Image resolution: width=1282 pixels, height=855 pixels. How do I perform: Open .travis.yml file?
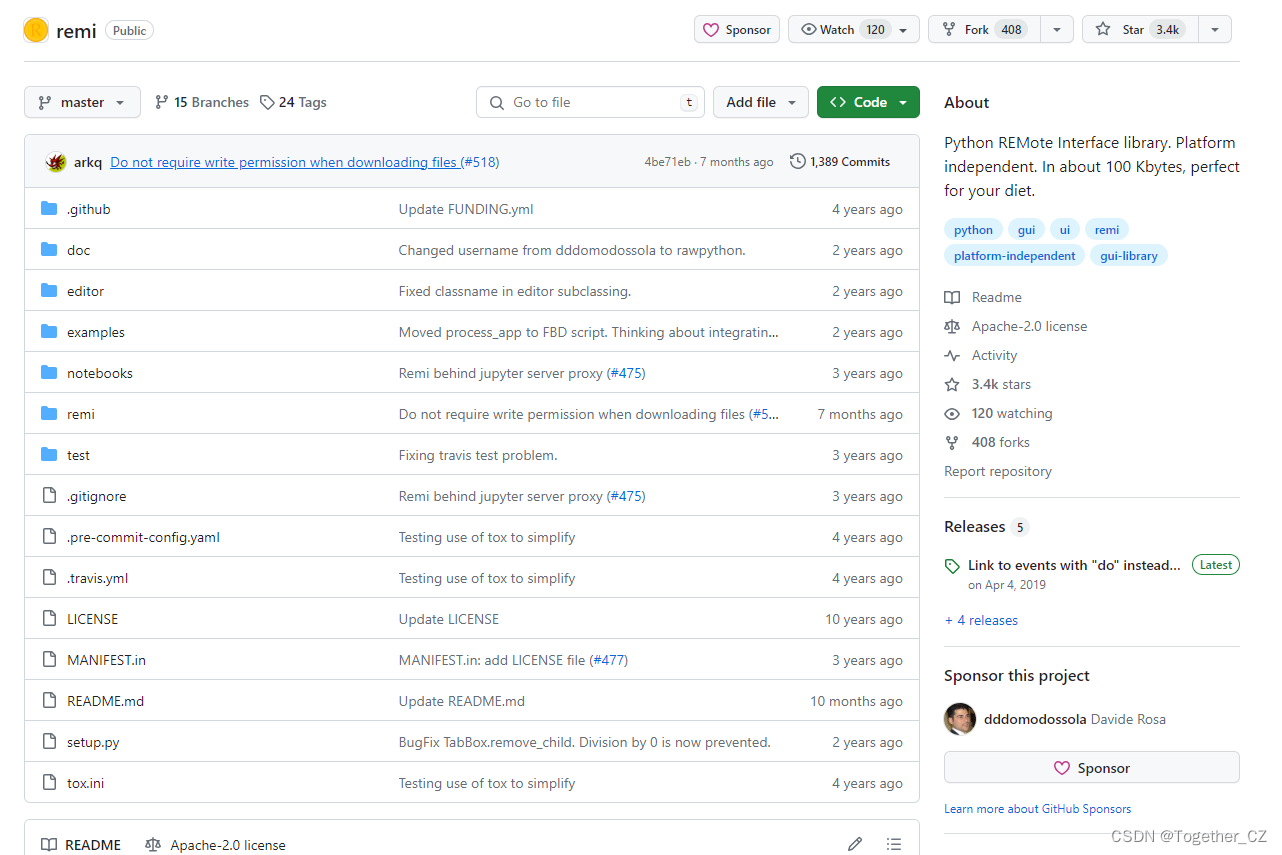[97, 578]
